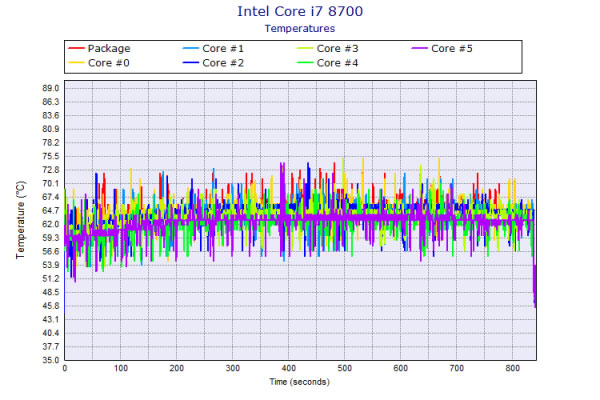This screenshot has width=600, height=400.
Task: Click the 64.7 value on temperature axis
Action: [x=51, y=211]
